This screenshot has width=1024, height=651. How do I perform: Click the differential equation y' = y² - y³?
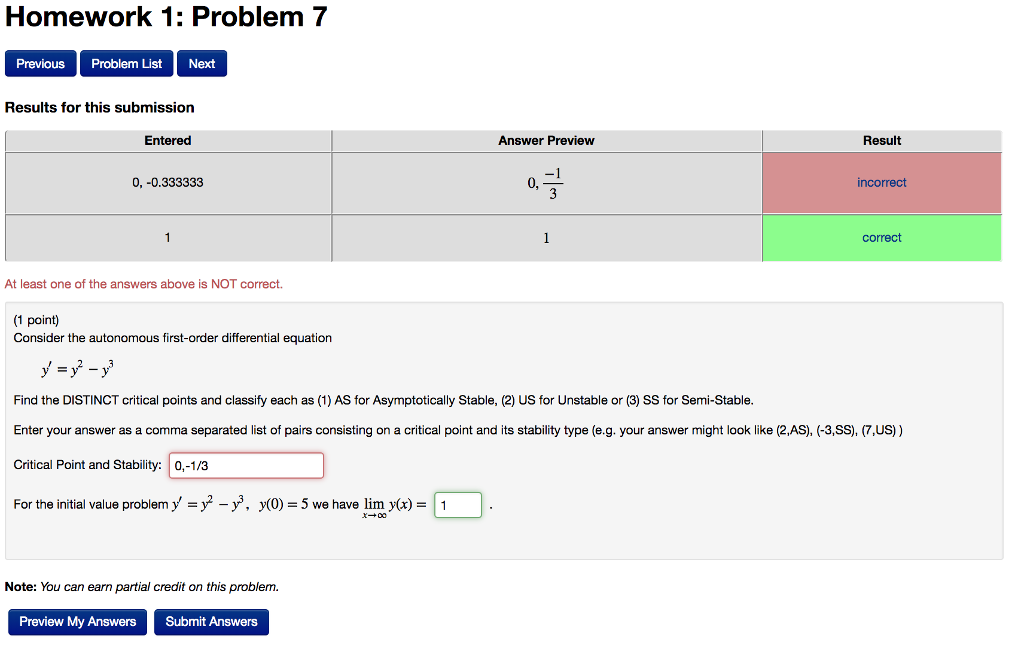[77, 366]
